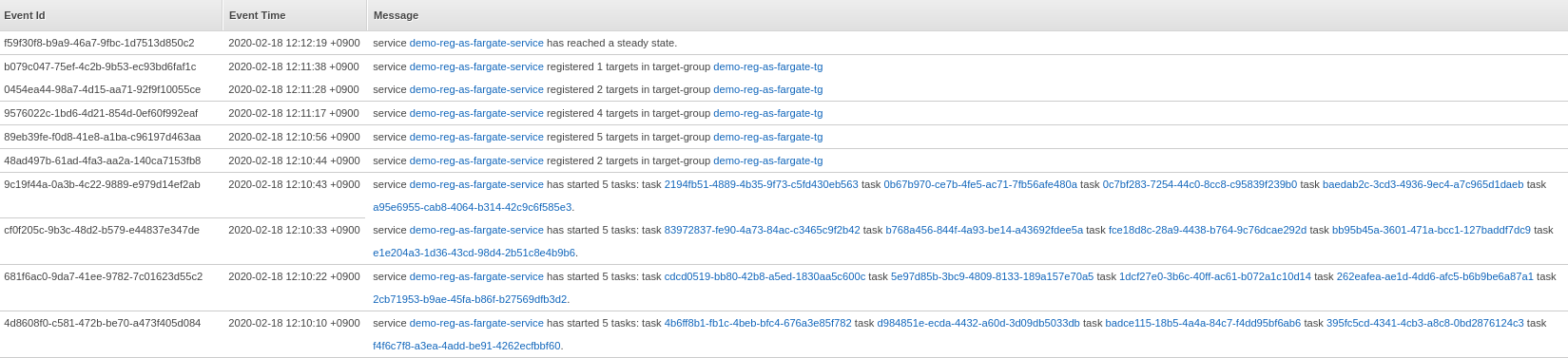Sort by the Event Id column header
This screenshot has height=358, width=1568.
pyautogui.click(x=111, y=15)
